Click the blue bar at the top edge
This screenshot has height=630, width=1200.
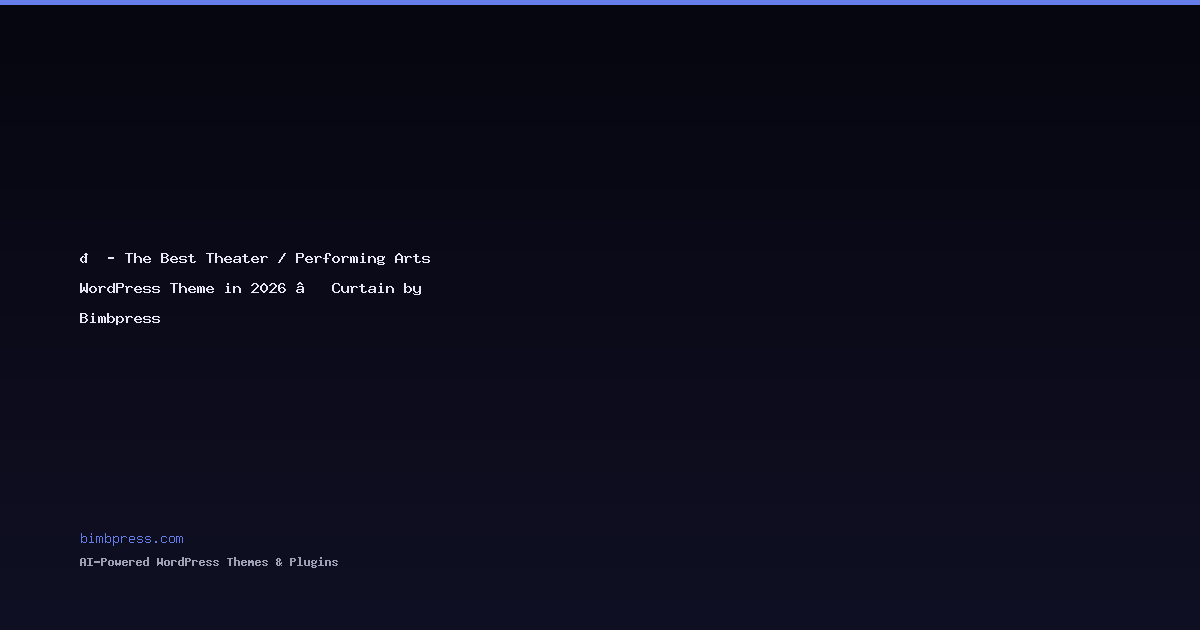pyautogui.click(x=600, y=2)
